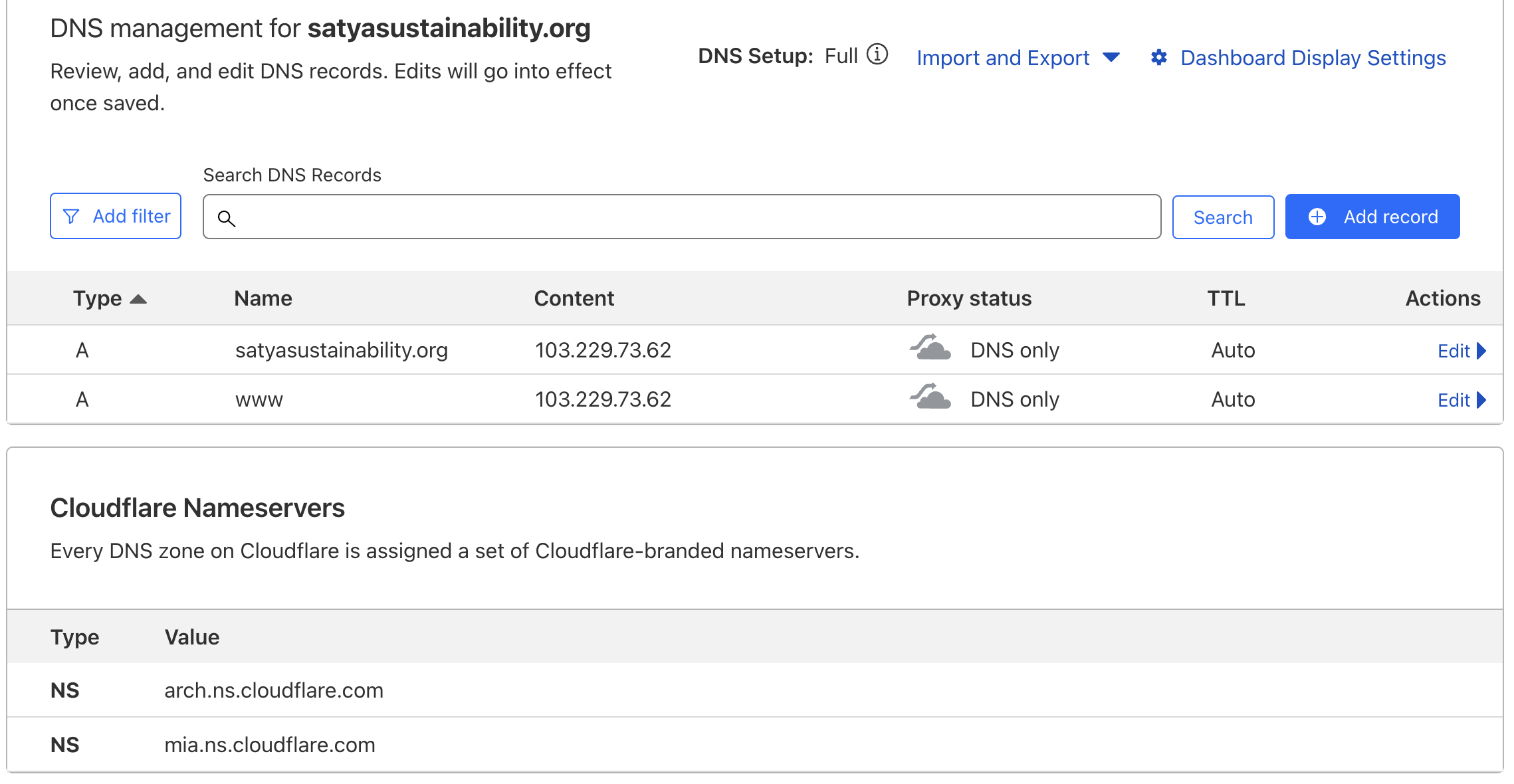Click the www record name
Image resolution: width=1514 pixels, height=784 pixels.
[259, 400]
